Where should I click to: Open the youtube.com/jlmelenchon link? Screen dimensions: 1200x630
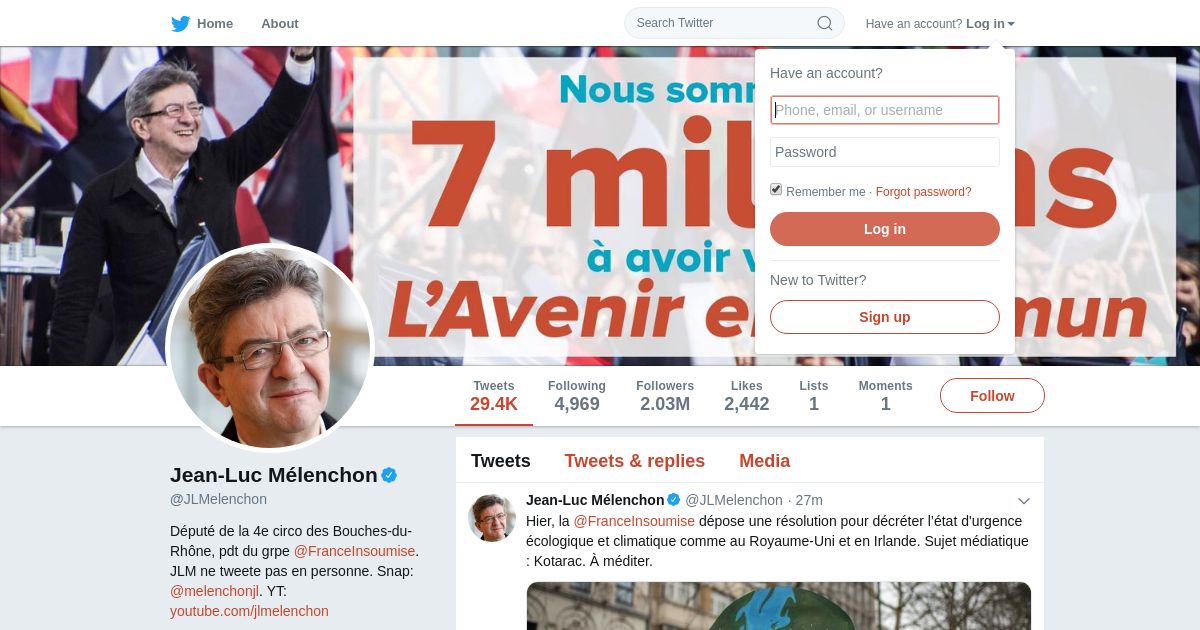pyautogui.click(x=249, y=611)
